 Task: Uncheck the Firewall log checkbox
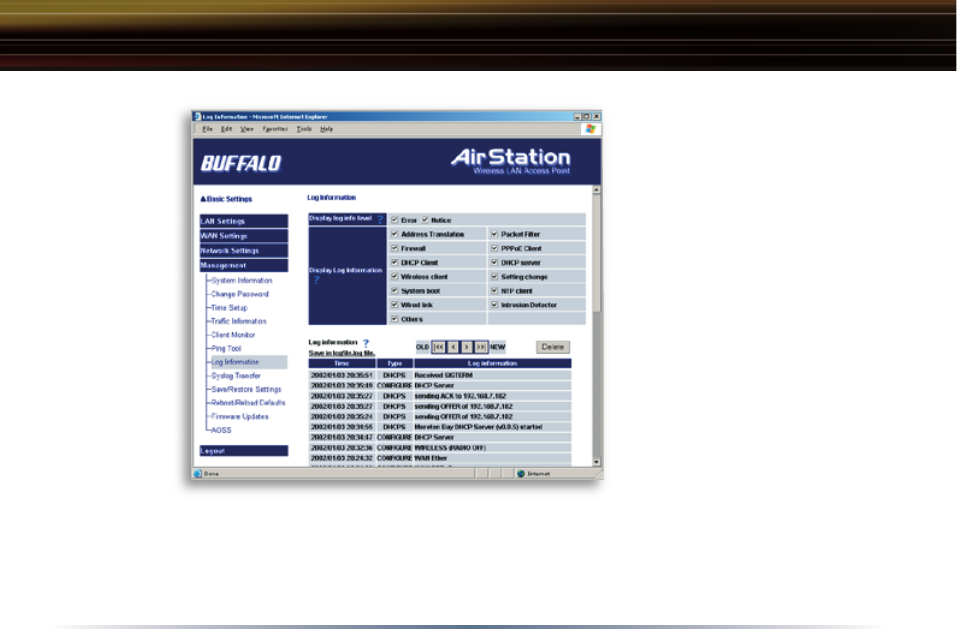[394, 248]
